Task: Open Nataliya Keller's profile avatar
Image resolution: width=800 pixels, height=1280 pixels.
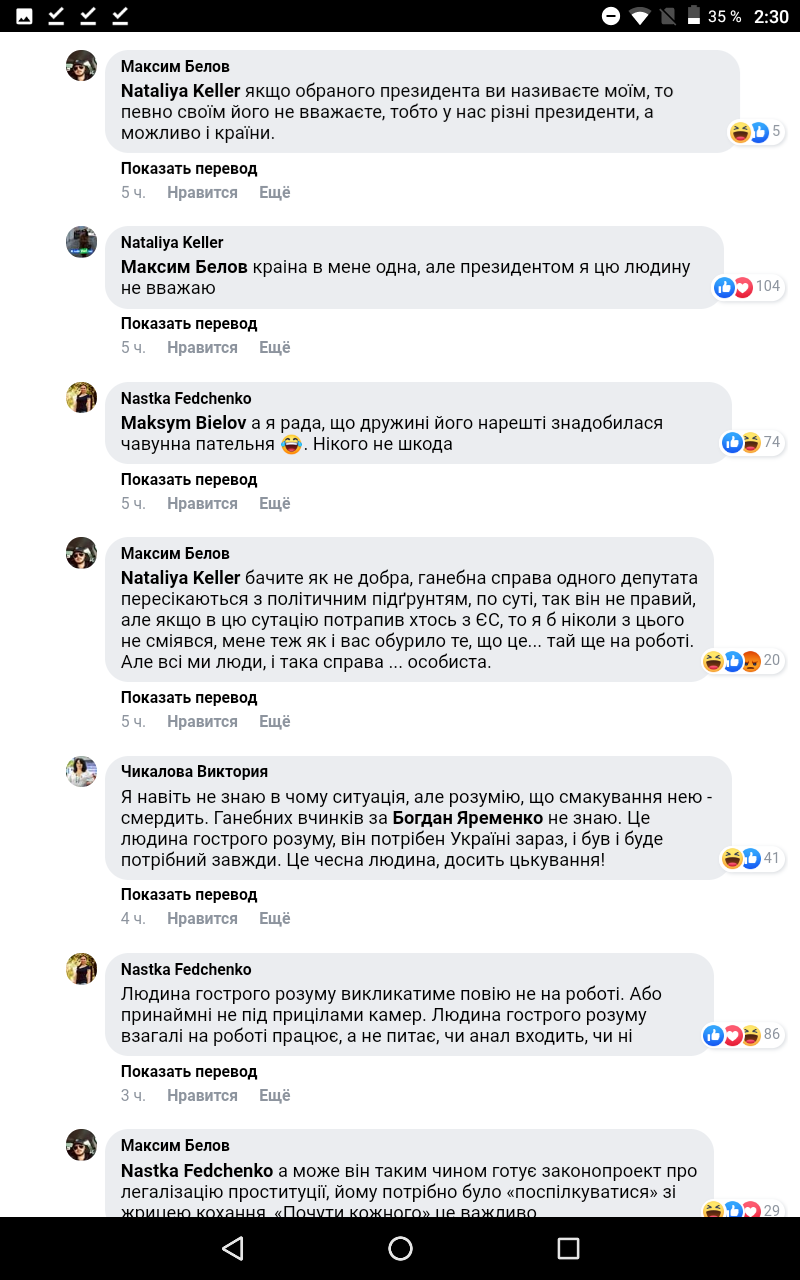Action: 82,242
